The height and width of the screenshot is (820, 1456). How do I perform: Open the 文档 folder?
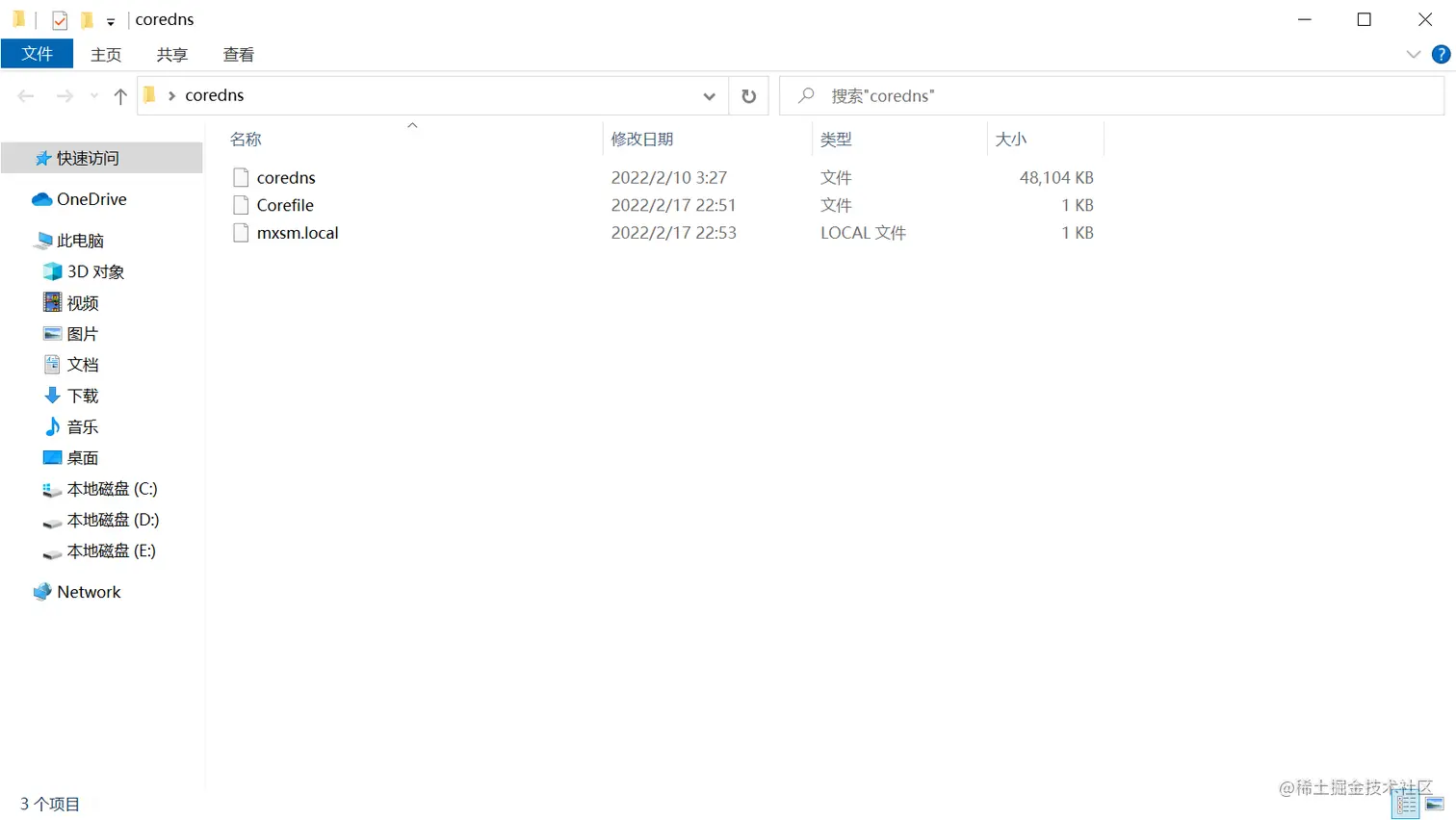[x=82, y=365]
